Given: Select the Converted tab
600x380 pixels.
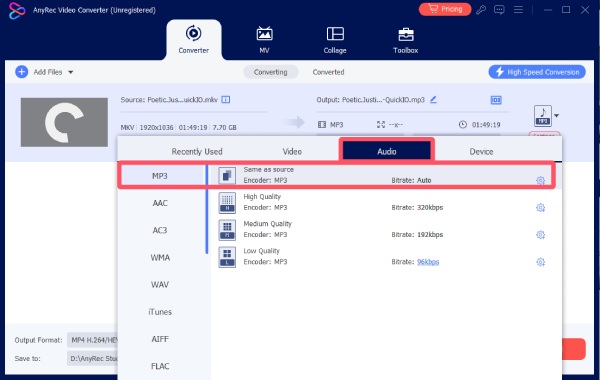Looking at the screenshot, I should 328,72.
